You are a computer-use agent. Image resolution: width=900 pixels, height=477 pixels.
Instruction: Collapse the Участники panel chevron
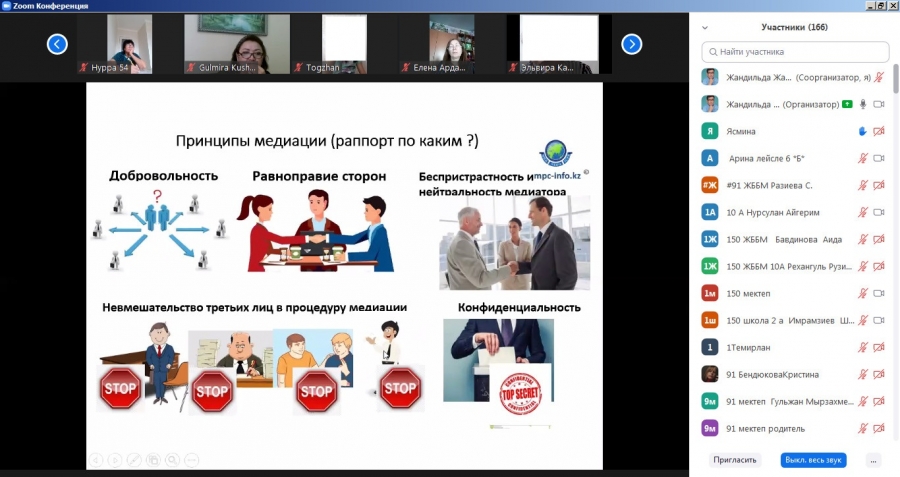coord(705,28)
